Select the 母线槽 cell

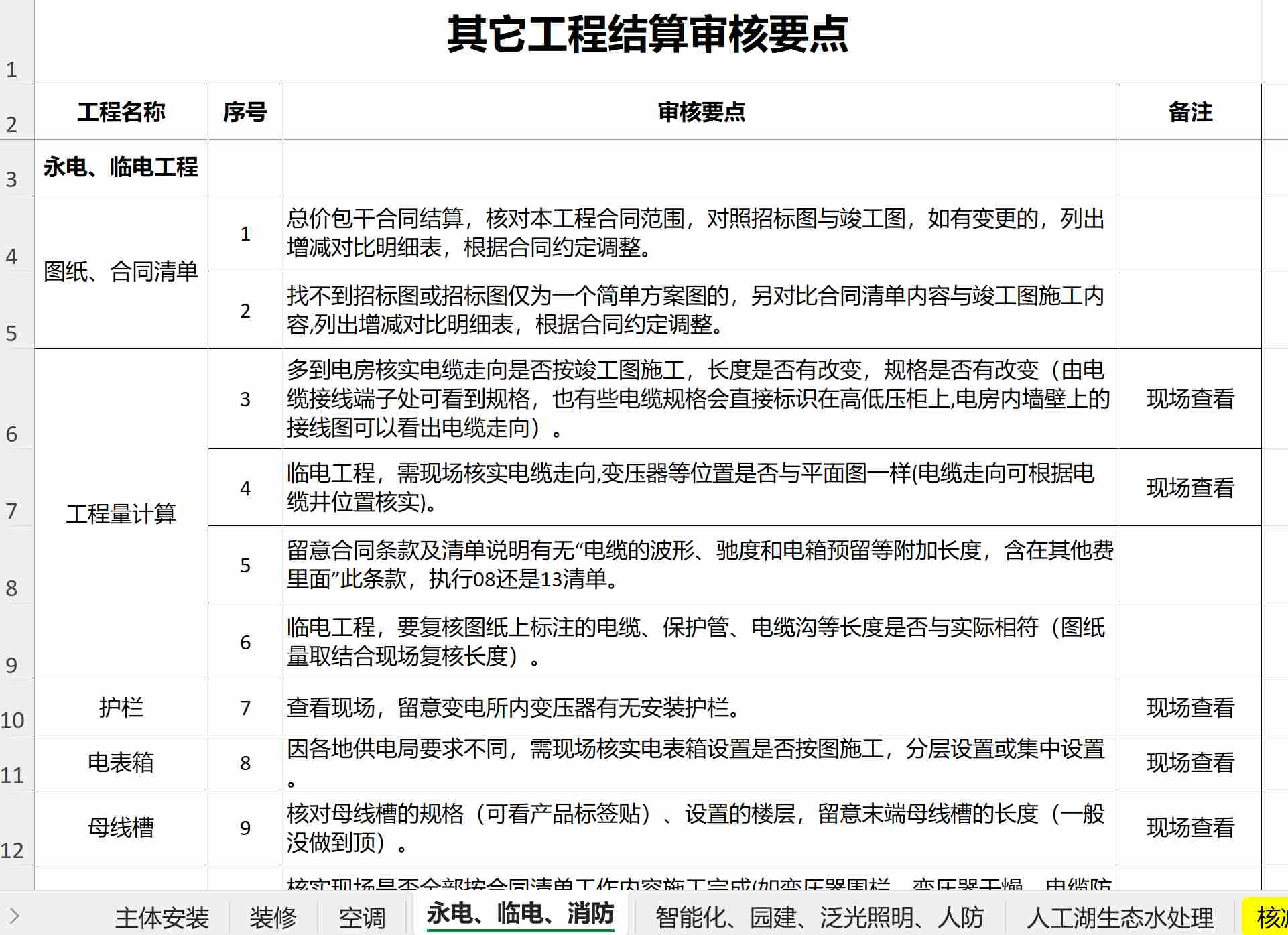[x=121, y=828]
